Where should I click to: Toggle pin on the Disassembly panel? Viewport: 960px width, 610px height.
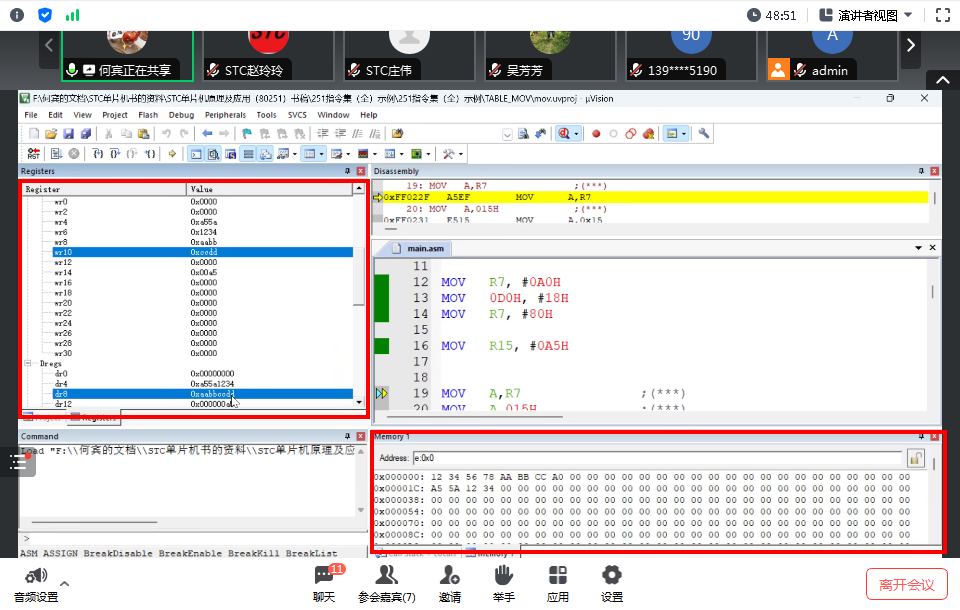pos(921,171)
